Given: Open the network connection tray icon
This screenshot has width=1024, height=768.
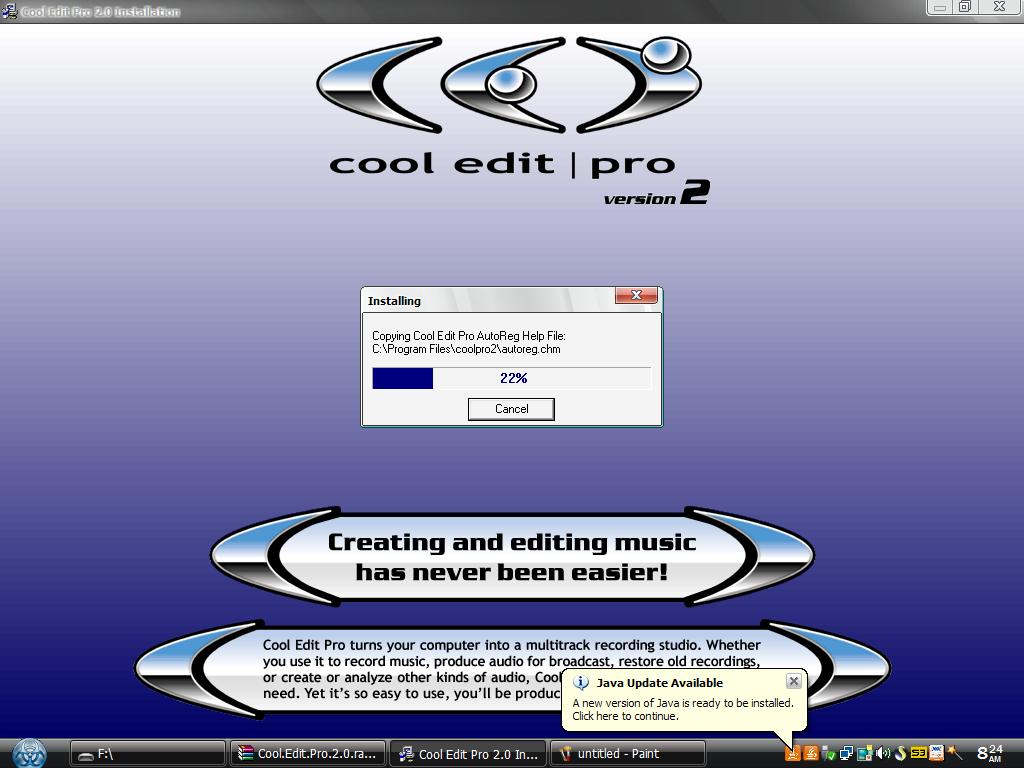Looking at the screenshot, I should [846, 753].
